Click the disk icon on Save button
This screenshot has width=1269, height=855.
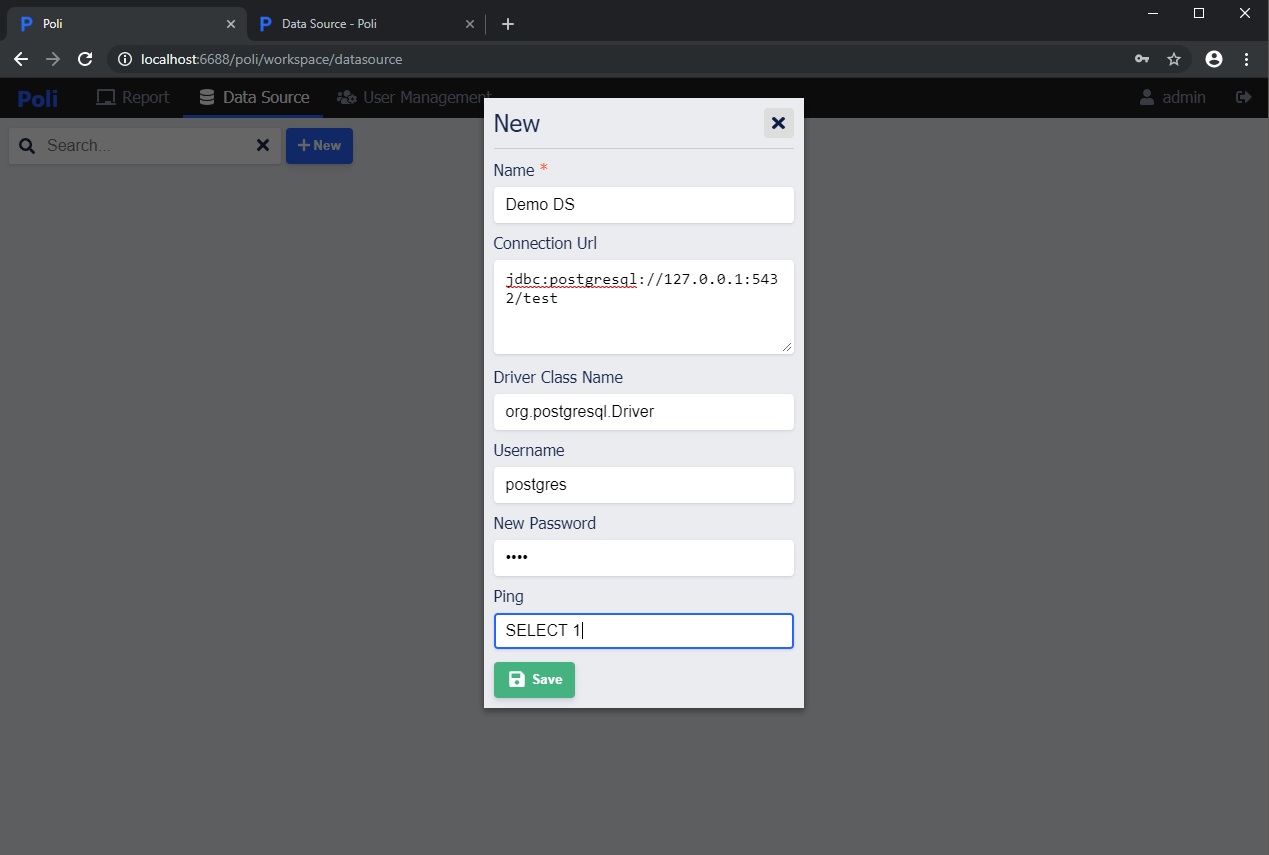[x=517, y=680]
